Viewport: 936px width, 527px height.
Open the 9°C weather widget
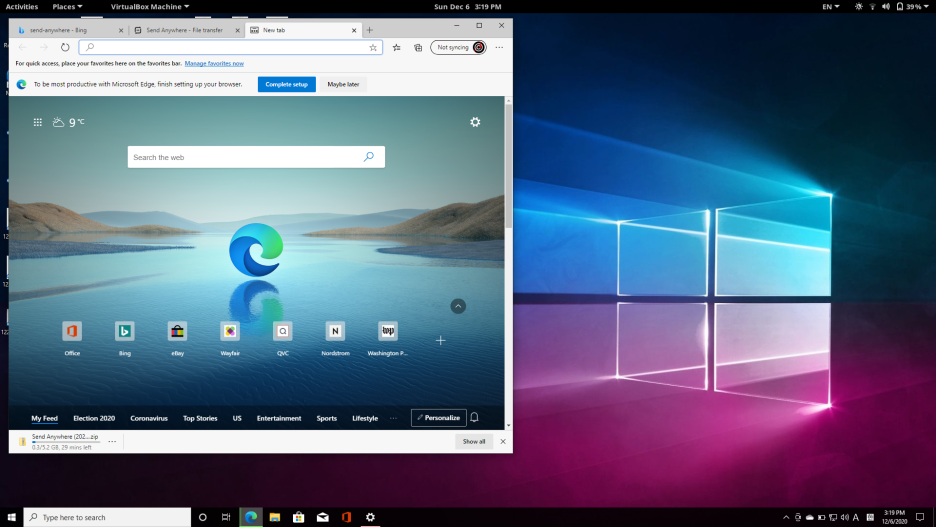coord(69,122)
